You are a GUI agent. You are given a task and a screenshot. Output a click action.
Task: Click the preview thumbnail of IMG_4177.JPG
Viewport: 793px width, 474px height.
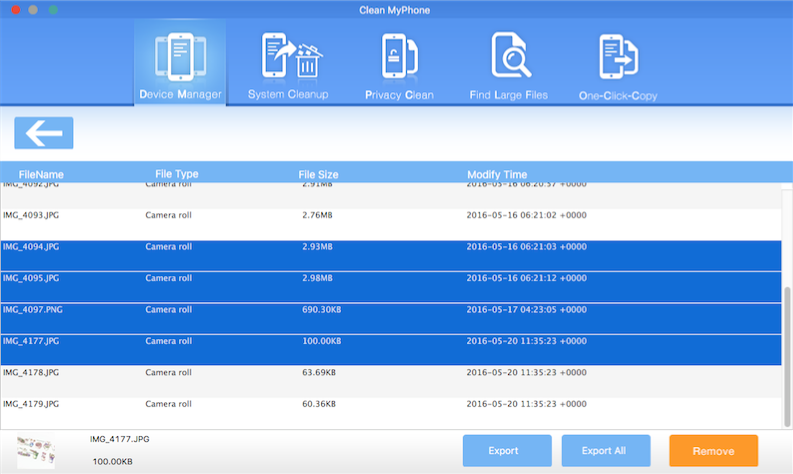coord(36,451)
